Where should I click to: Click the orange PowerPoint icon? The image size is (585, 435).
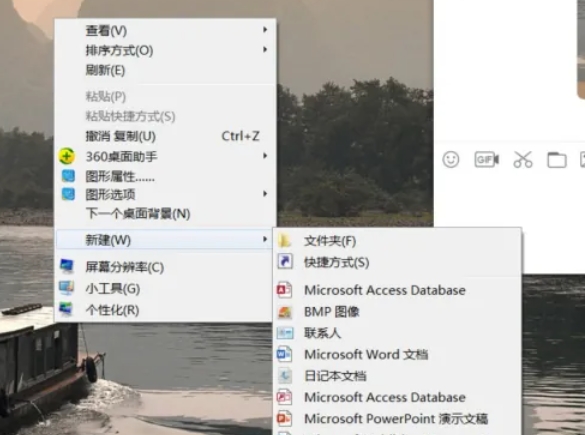284,418
